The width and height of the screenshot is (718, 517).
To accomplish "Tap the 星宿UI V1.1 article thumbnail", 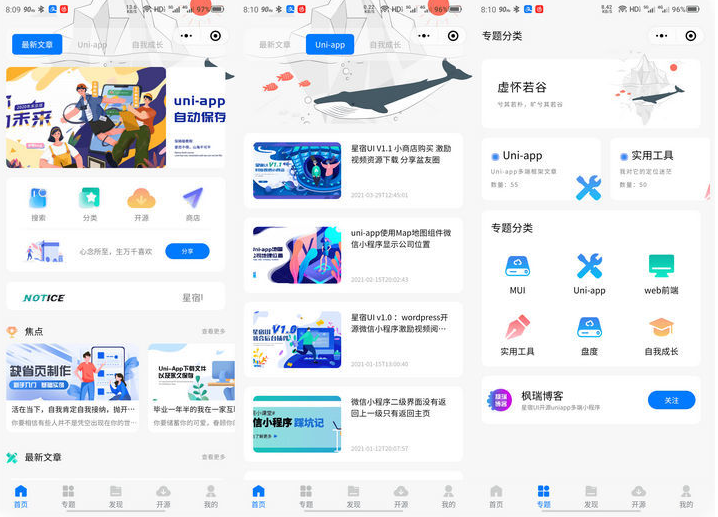I will coord(297,170).
